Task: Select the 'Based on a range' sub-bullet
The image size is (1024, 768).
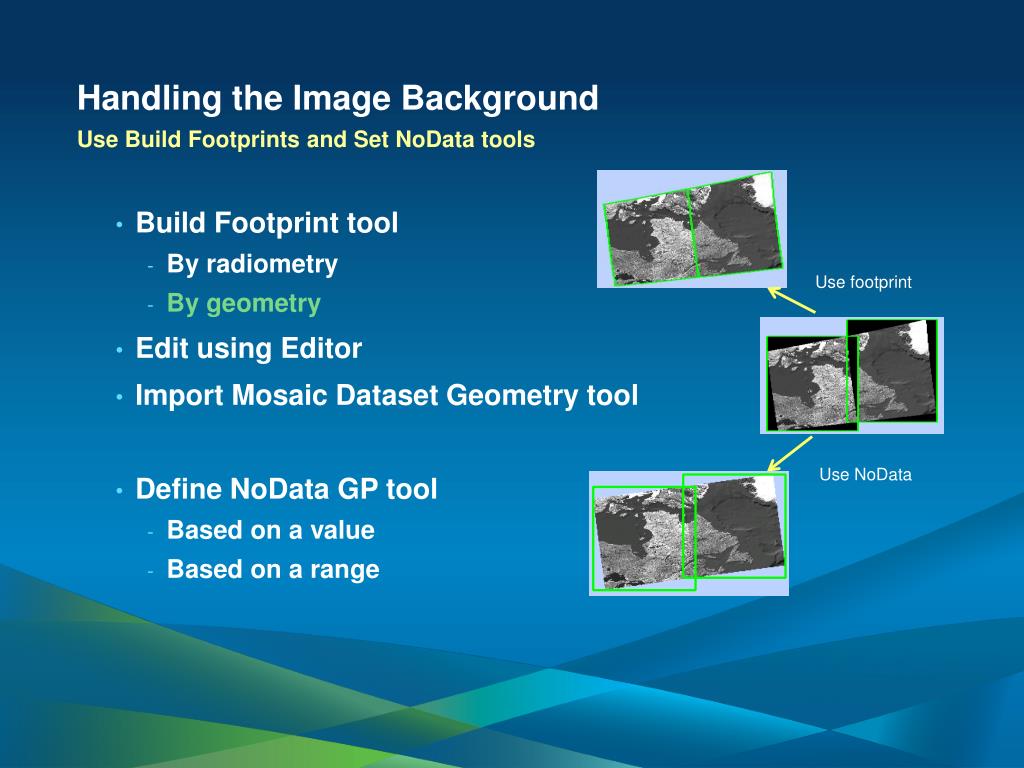Action: tap(273, 569)
